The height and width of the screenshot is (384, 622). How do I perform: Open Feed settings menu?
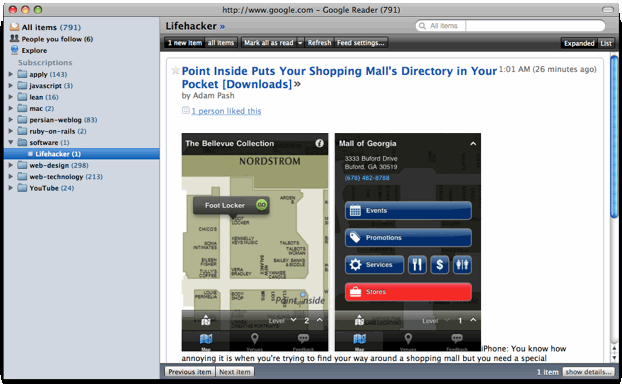pyautogui.click(x=361, y=43)
